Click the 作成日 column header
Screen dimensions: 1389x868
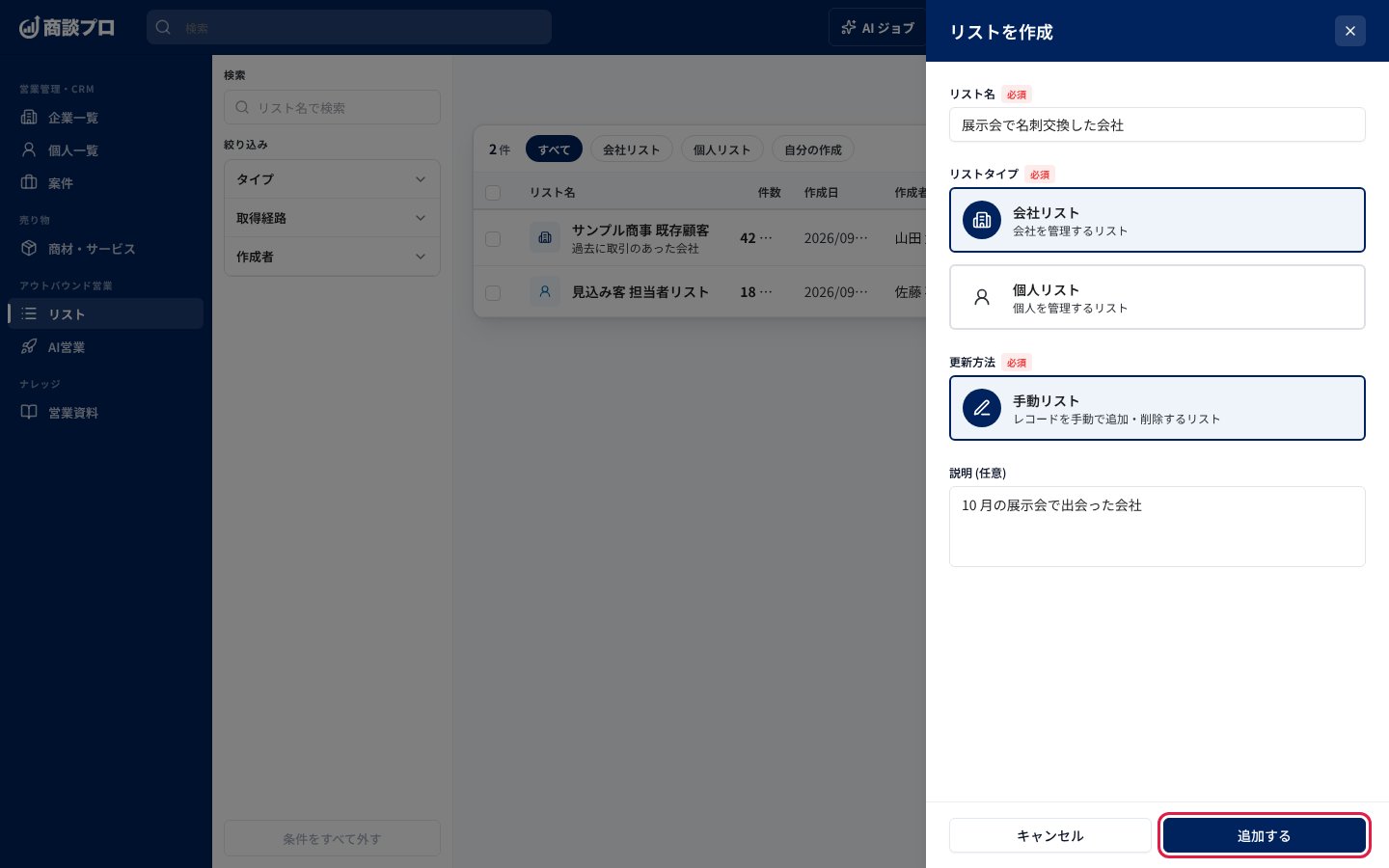(821, 193)
